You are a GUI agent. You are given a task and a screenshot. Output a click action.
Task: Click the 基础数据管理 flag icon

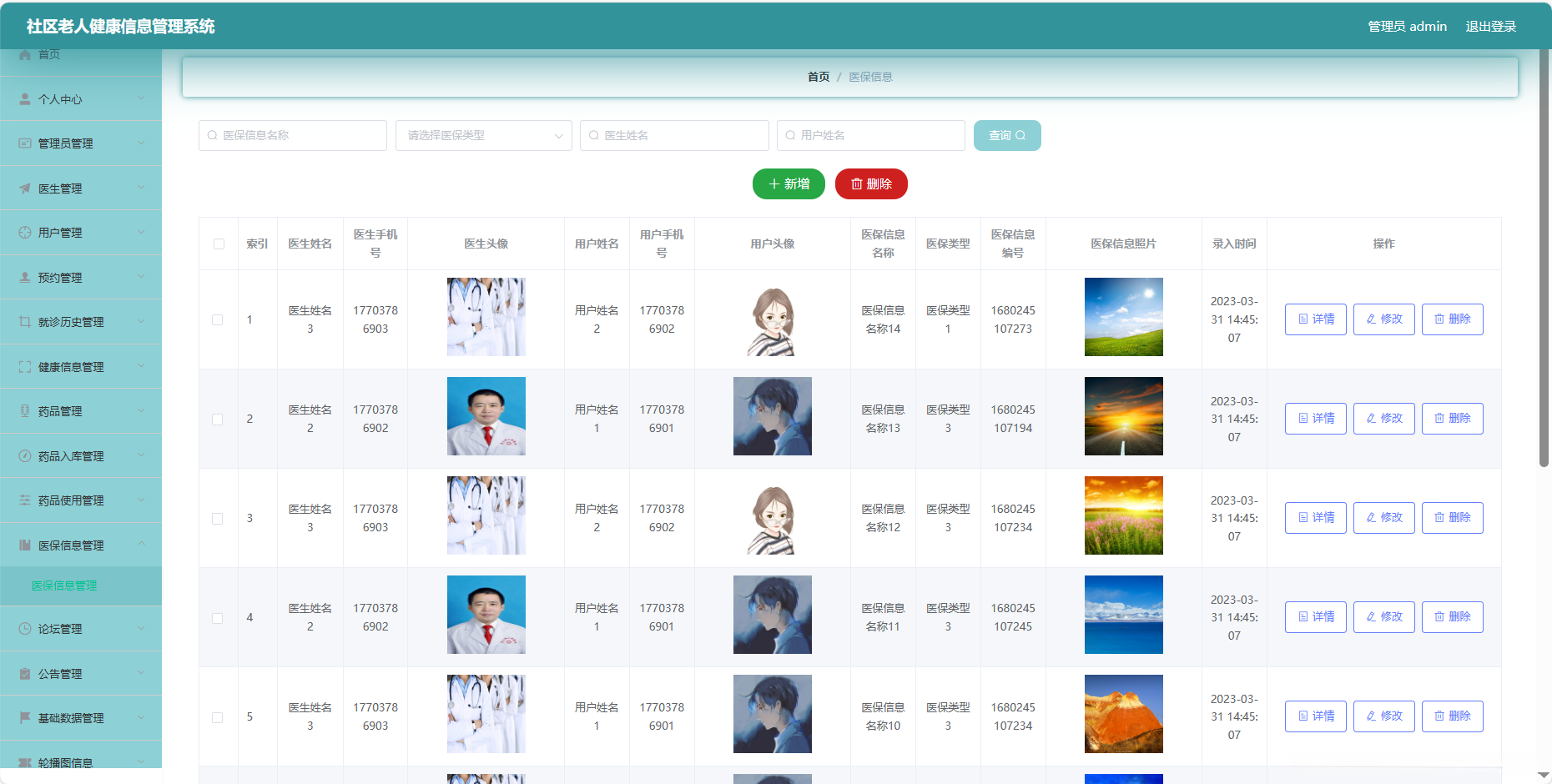pos(24,717)
